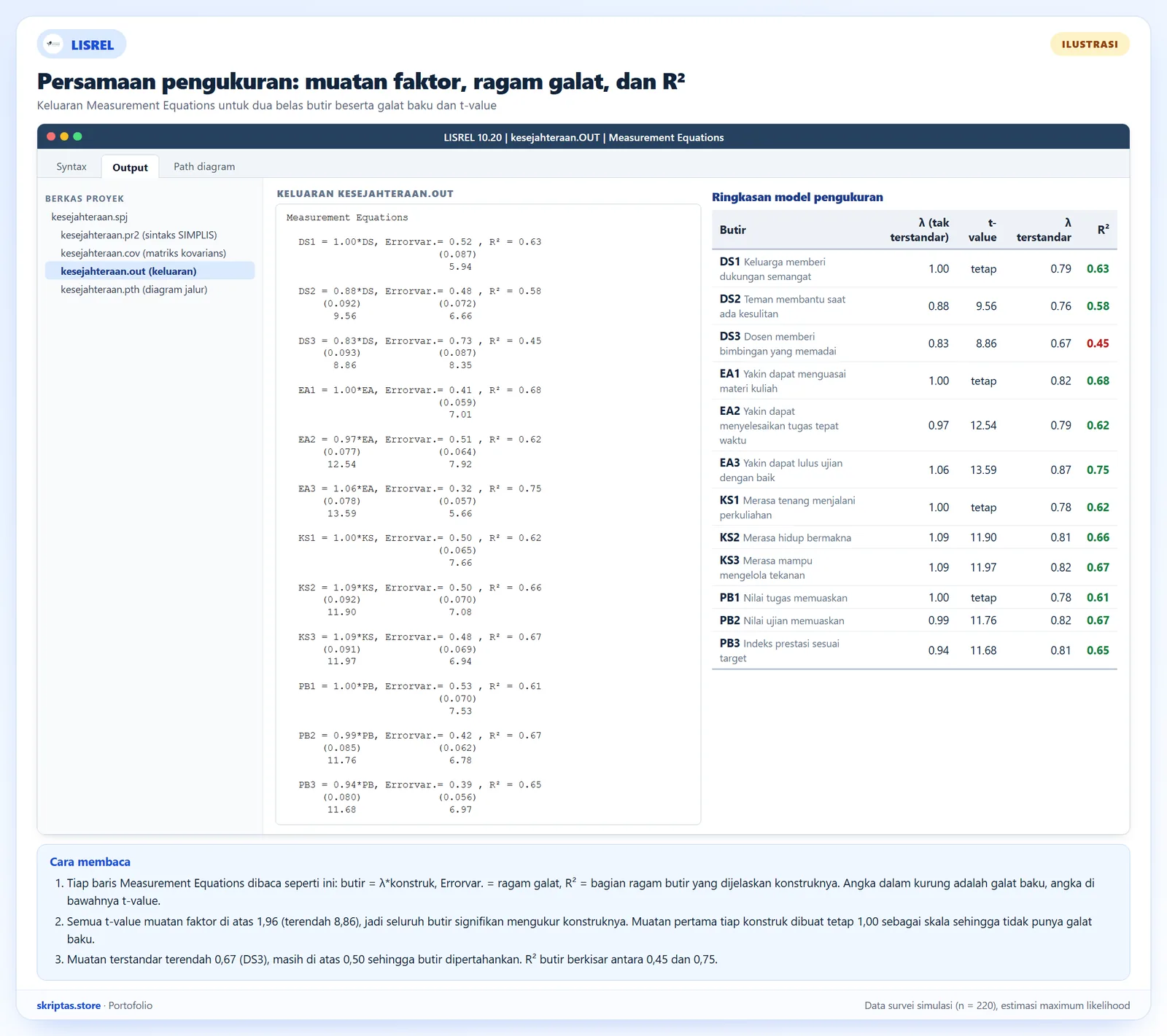Click the yellow minimize window dot

coord(64,136)
